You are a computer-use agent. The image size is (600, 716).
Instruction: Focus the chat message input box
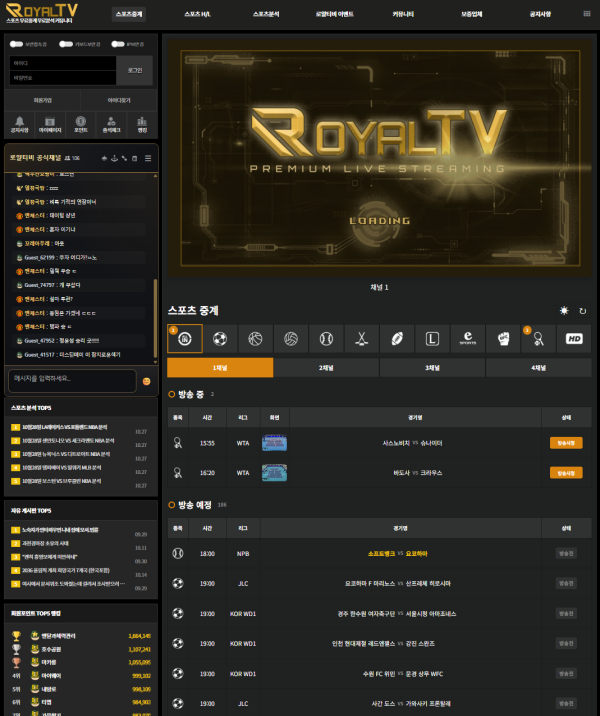click(72, 380)
